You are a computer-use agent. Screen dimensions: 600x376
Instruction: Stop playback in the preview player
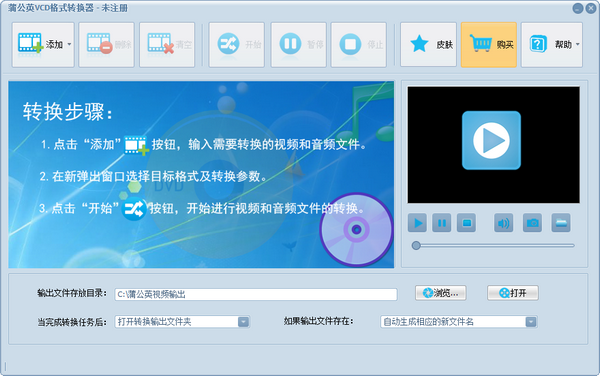coord(466,223)
